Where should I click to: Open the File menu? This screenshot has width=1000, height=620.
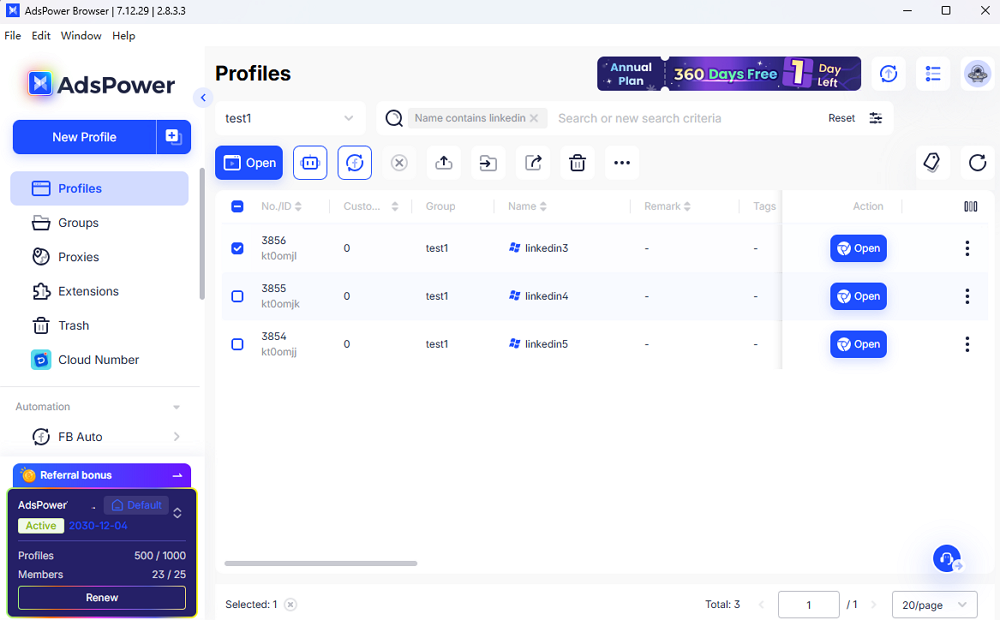pyautogui.click(x=13, y=36)
